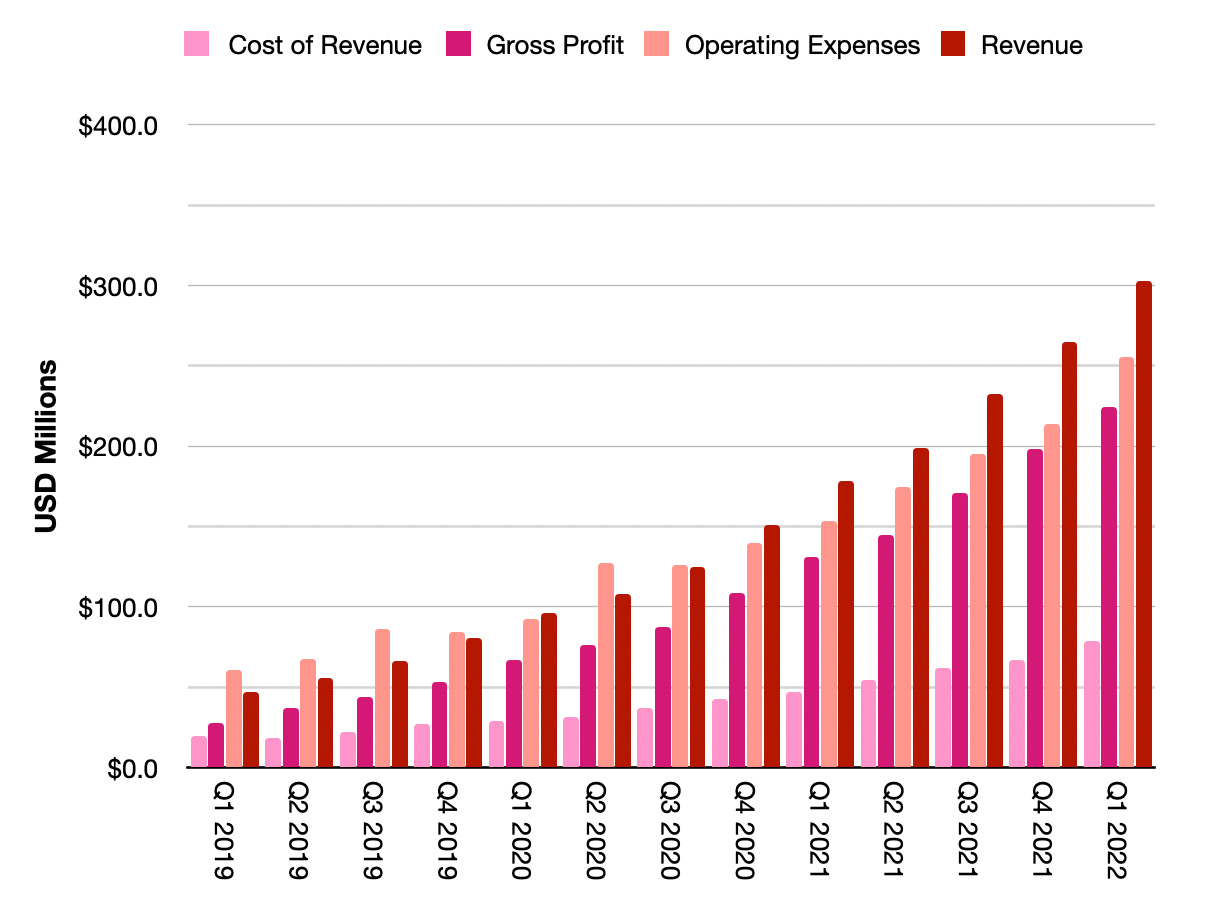
Task: Select the Operating Expenses legend marker
Action: coord(657,44)
